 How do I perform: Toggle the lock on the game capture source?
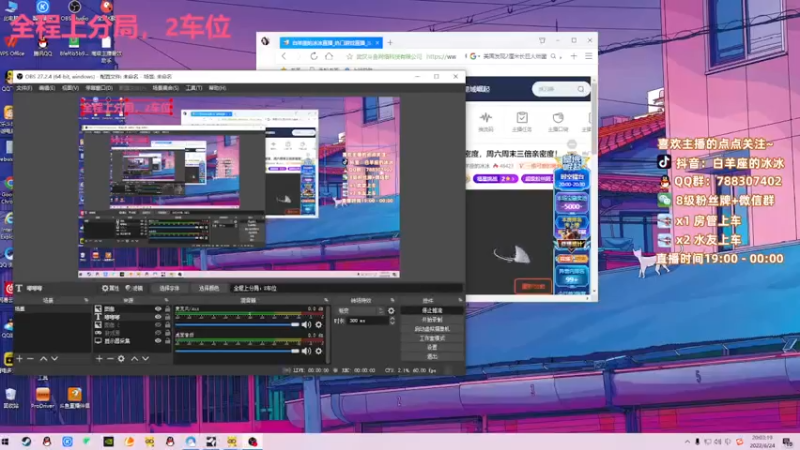(167, 333)
